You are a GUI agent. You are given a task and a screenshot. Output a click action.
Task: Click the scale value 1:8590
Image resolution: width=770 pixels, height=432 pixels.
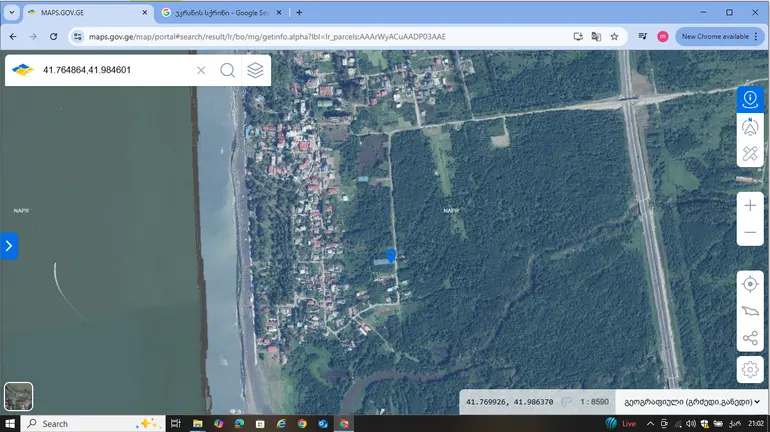pos(594,402)
